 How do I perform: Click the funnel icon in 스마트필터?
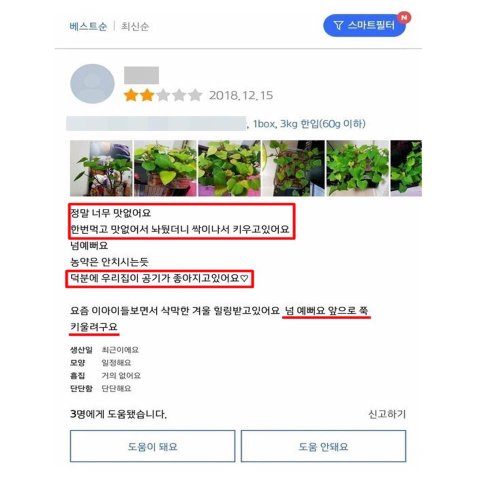click(x=338, y=25)
